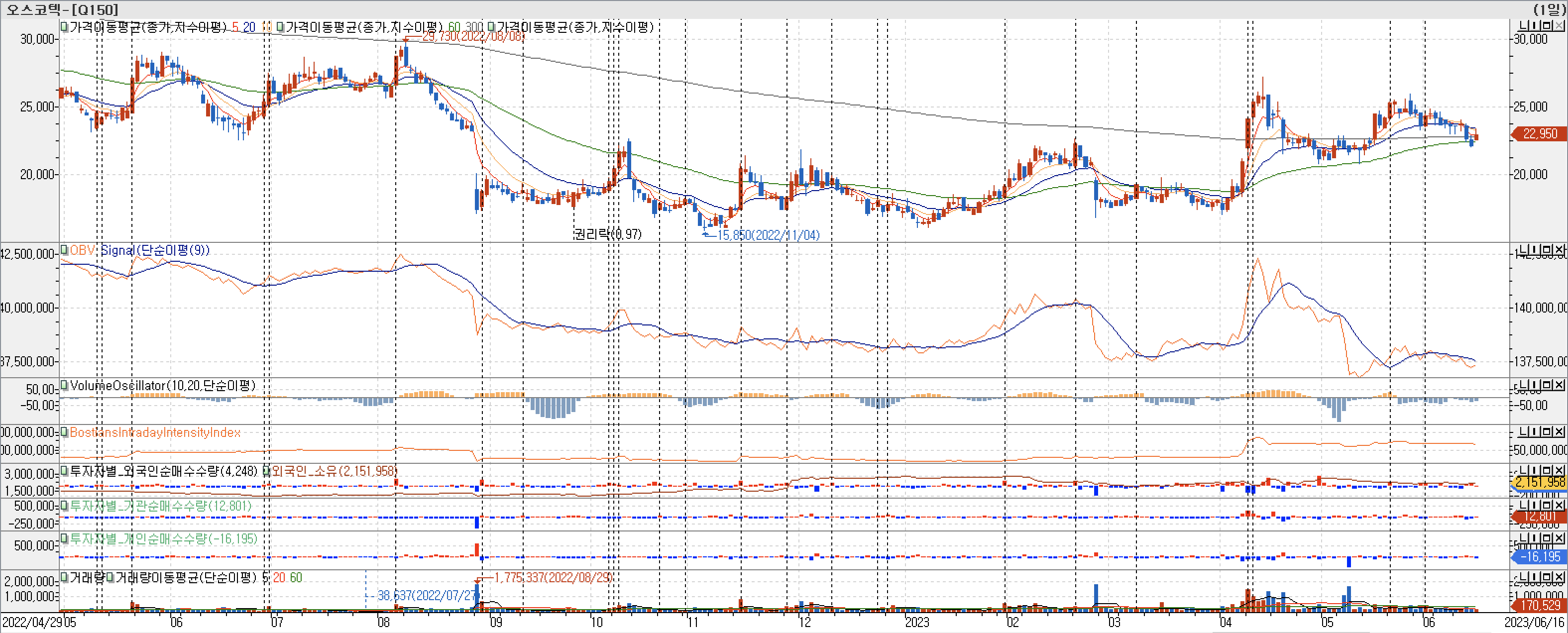Click the 2022/04/29 start date label
Screen dimensions: 1568x633
point(32,622)
